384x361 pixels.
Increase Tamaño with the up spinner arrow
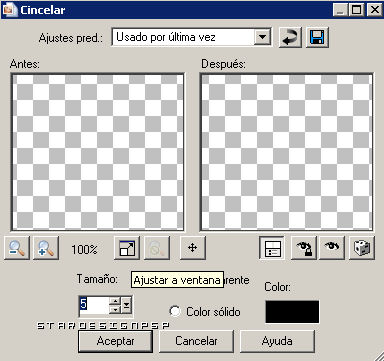115,301
